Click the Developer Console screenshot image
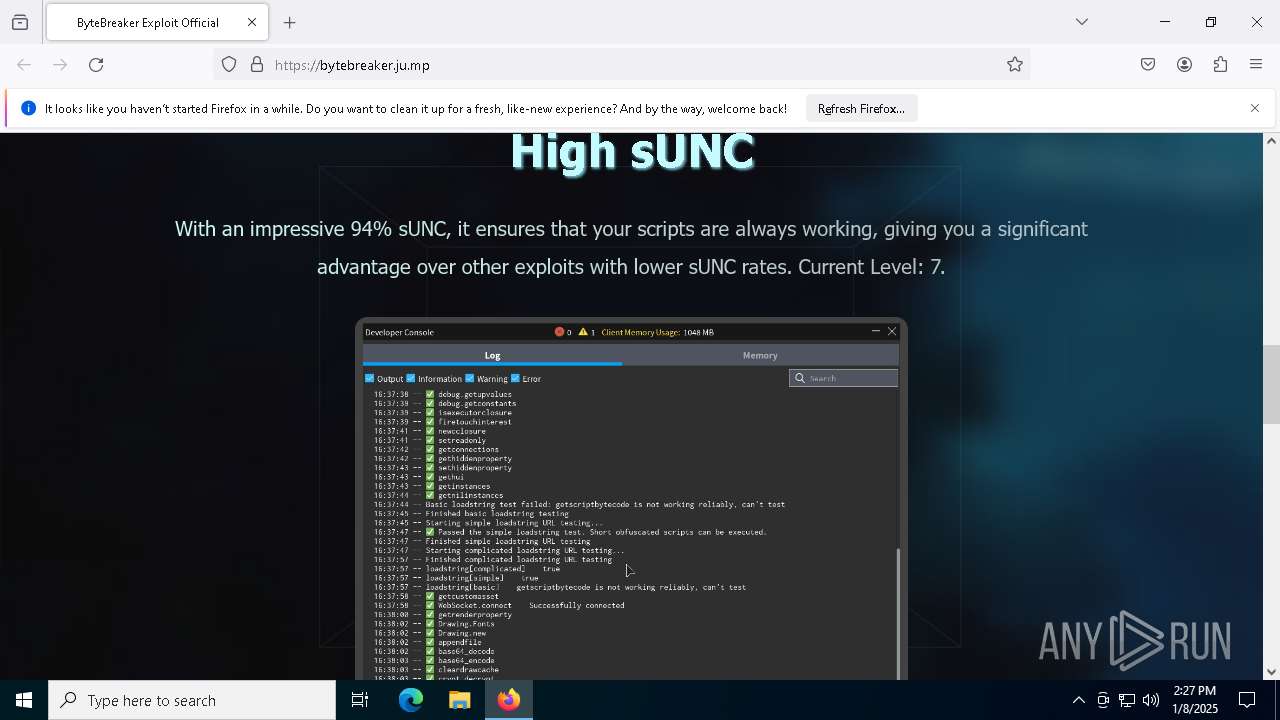1280x720 pixels. (631, 500)
